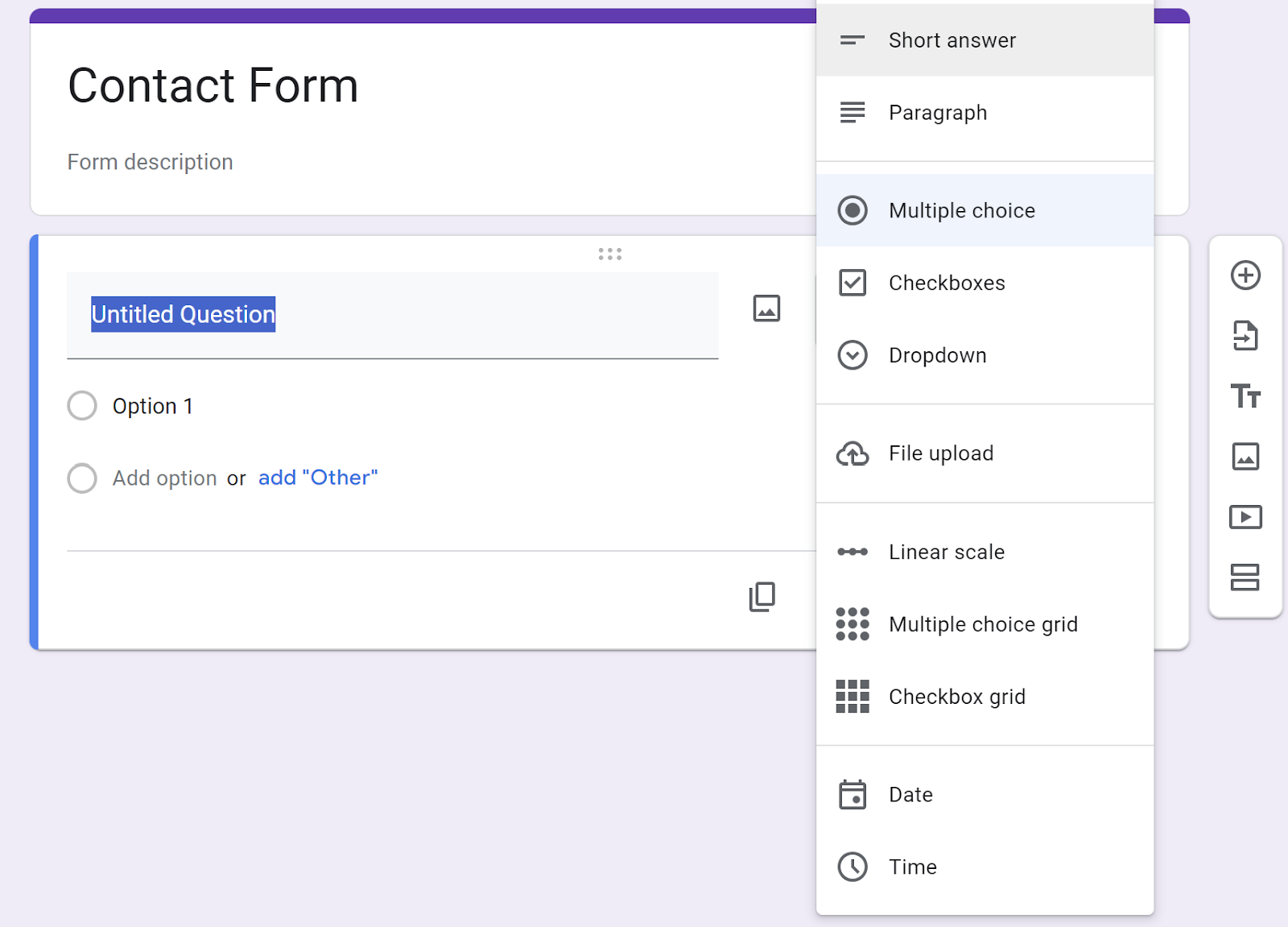Add a title and description block

(1245, 396)
